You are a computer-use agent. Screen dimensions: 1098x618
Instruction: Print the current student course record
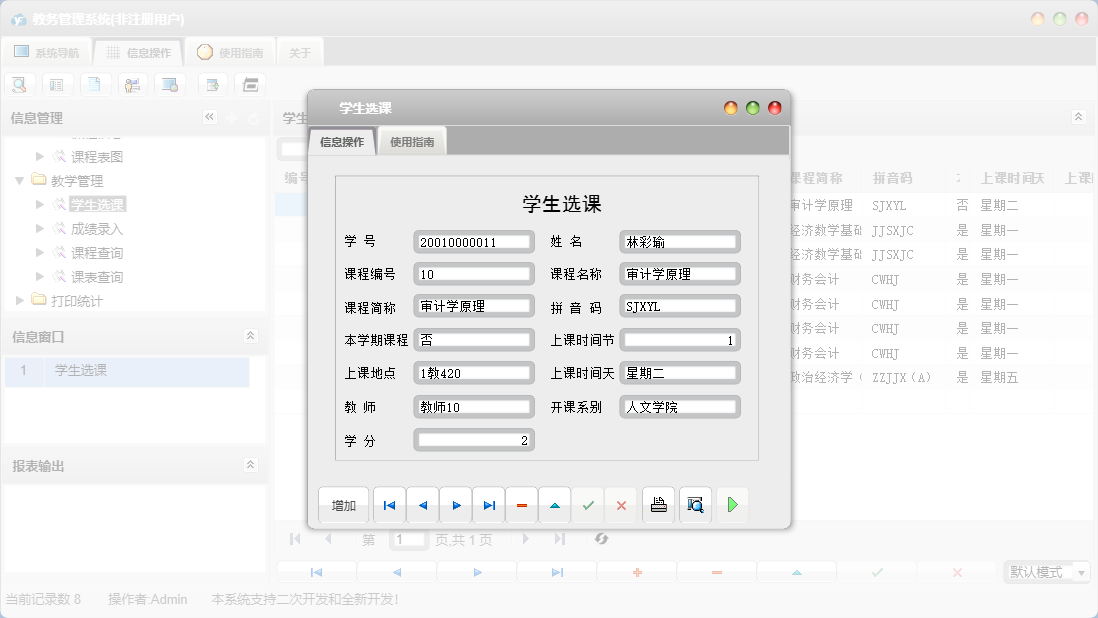658,505
